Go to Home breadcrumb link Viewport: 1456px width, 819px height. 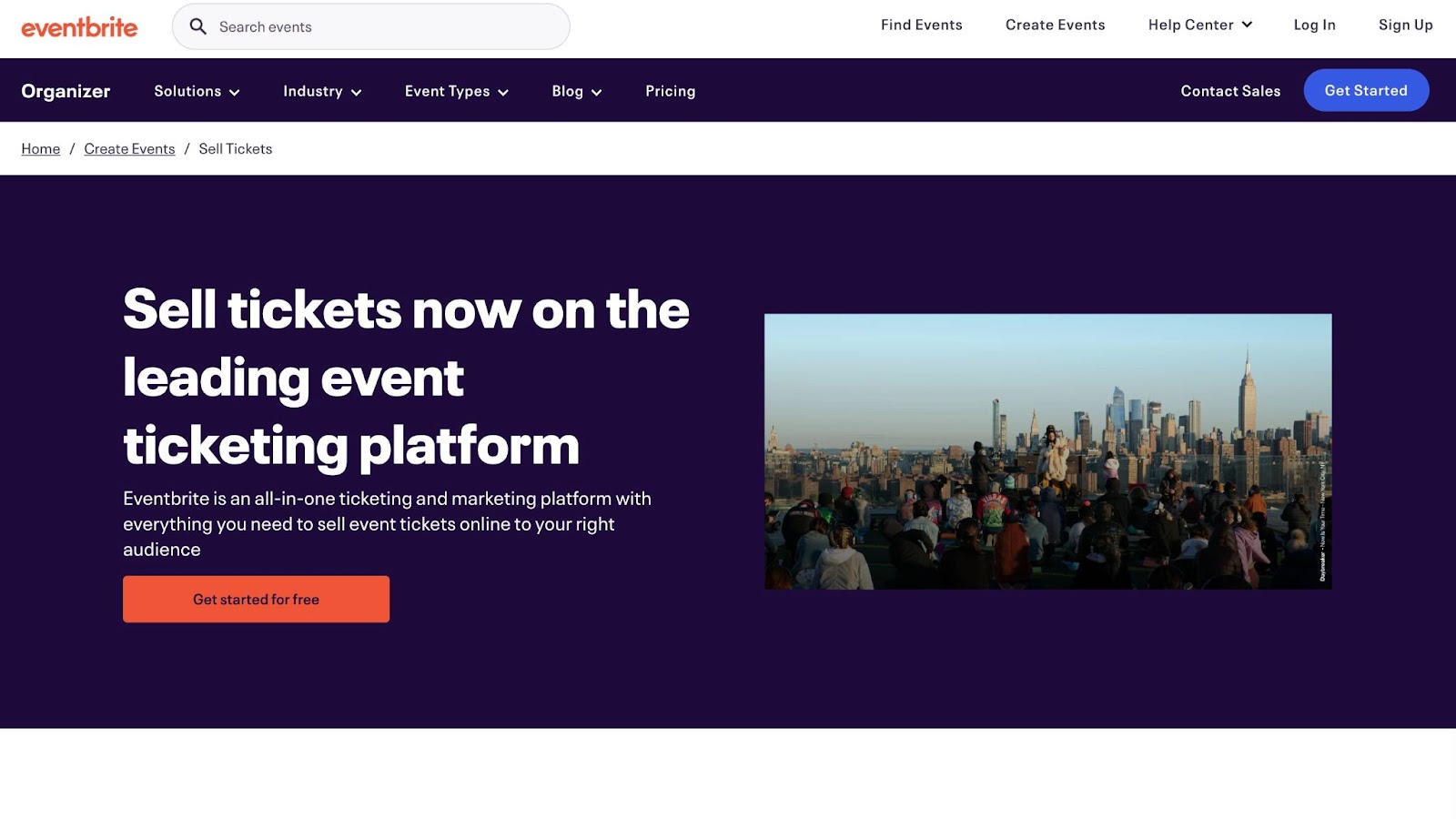coord(41,149)
